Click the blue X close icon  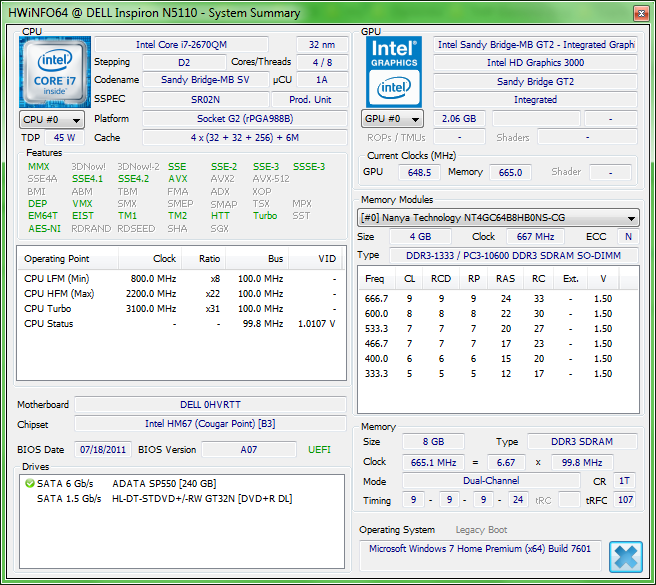coord(625,556)
